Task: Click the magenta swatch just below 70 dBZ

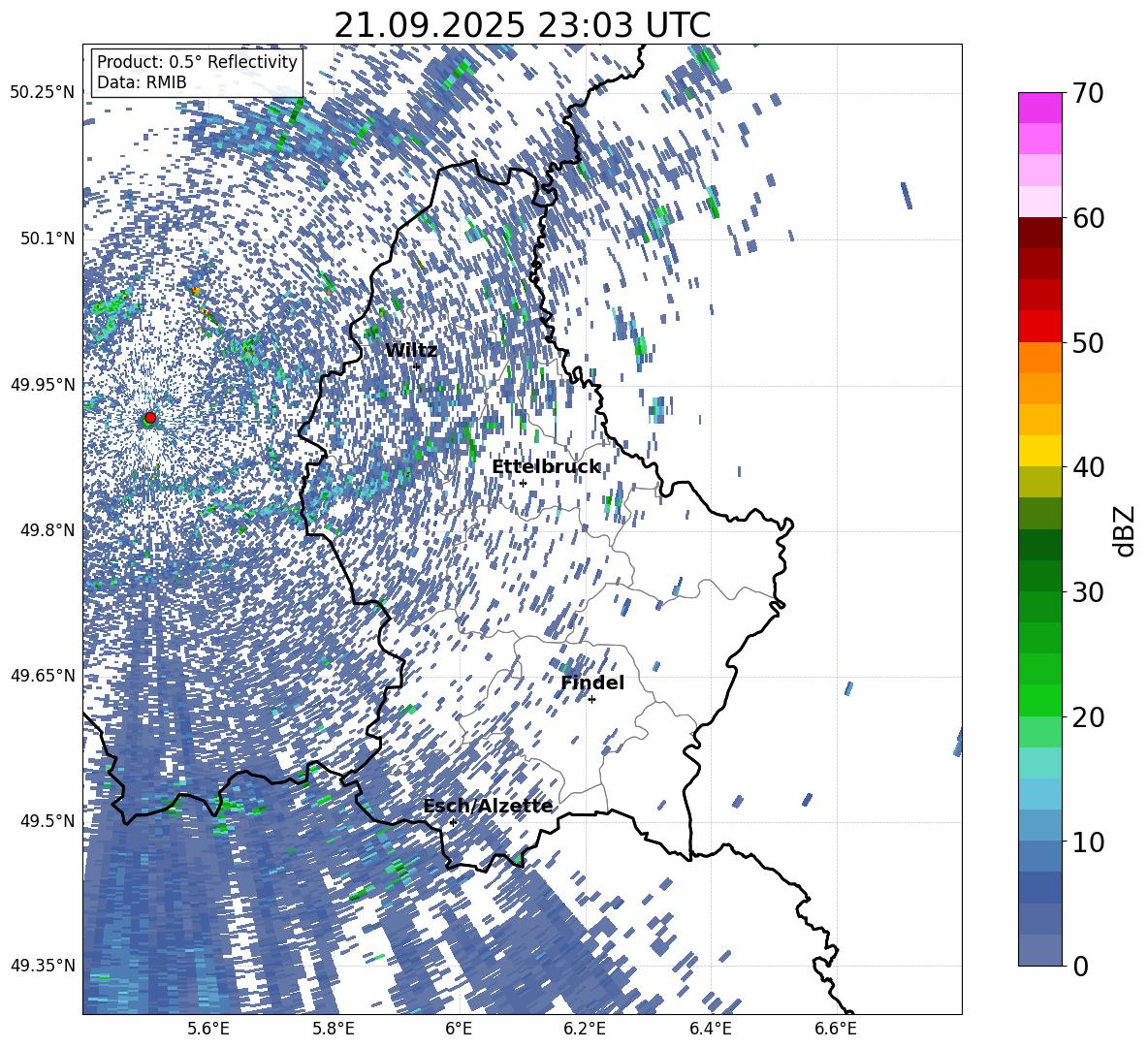Action: (x=1039, y=108)
